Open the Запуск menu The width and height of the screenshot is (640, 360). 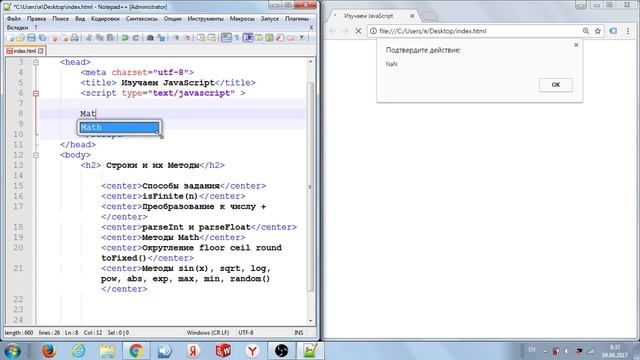click(x=269, y=19)
